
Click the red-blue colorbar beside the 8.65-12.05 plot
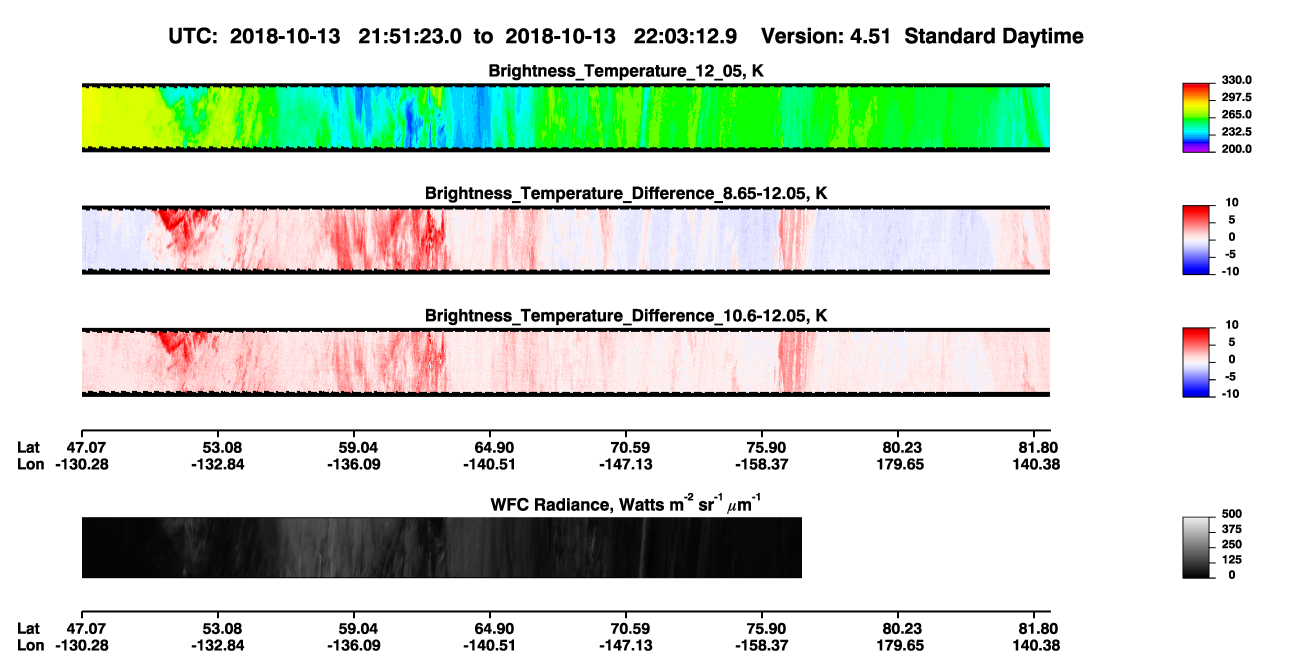click(x=1194, y=240)
